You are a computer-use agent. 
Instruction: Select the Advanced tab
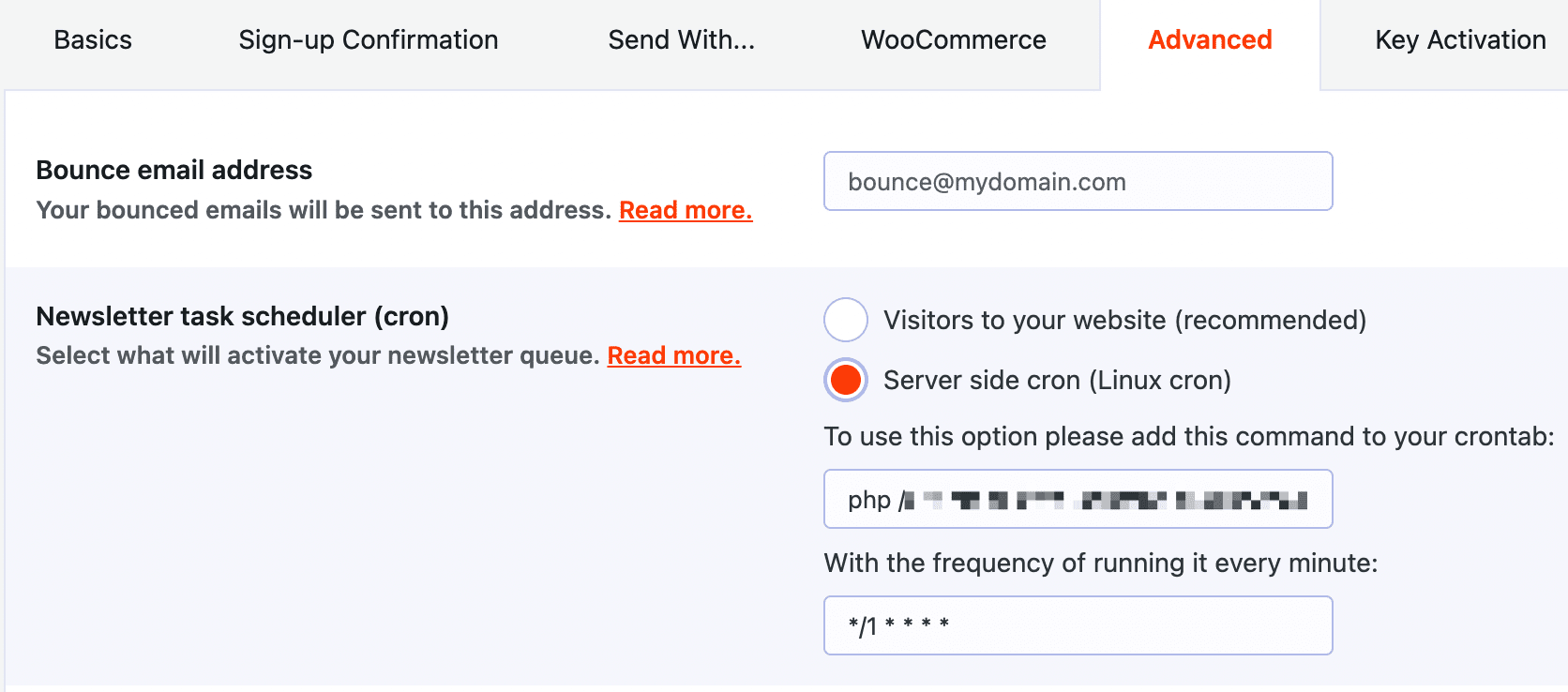click(1210, 40)
